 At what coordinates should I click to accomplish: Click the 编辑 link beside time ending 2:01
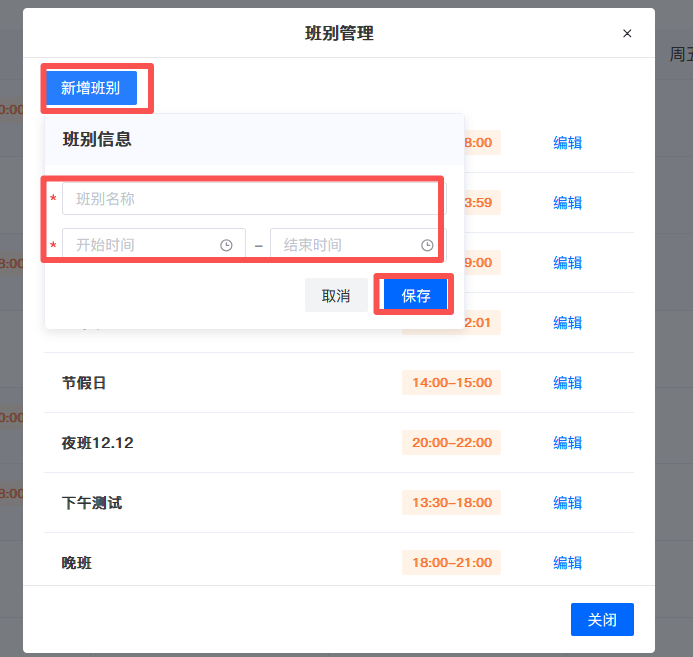pyautogui.click(x=567, y=323)
